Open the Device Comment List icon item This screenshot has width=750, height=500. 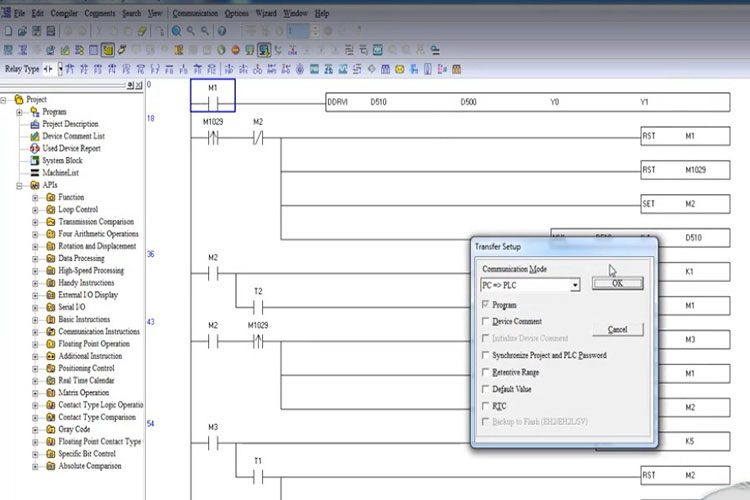click(x=34, y=136)
